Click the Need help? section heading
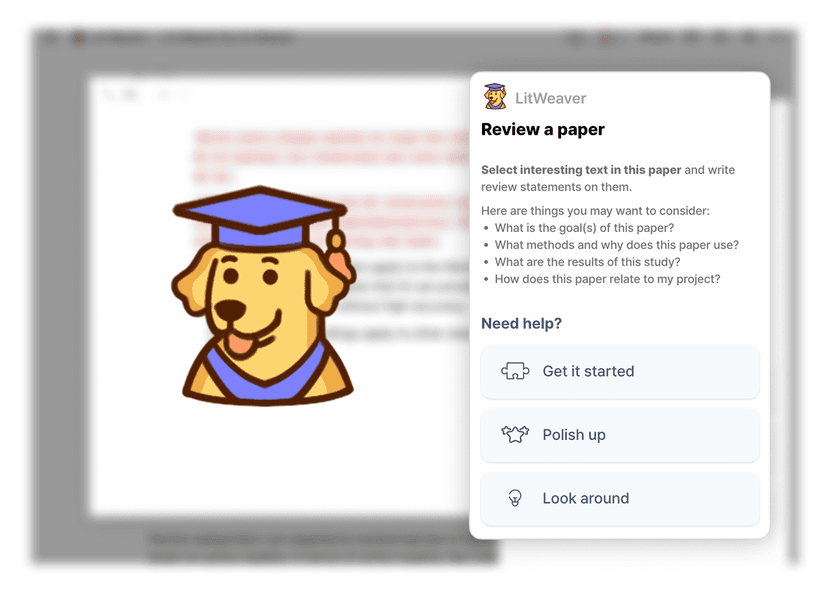The height and width of the screenshot is (593, 828). coord(521,323)
